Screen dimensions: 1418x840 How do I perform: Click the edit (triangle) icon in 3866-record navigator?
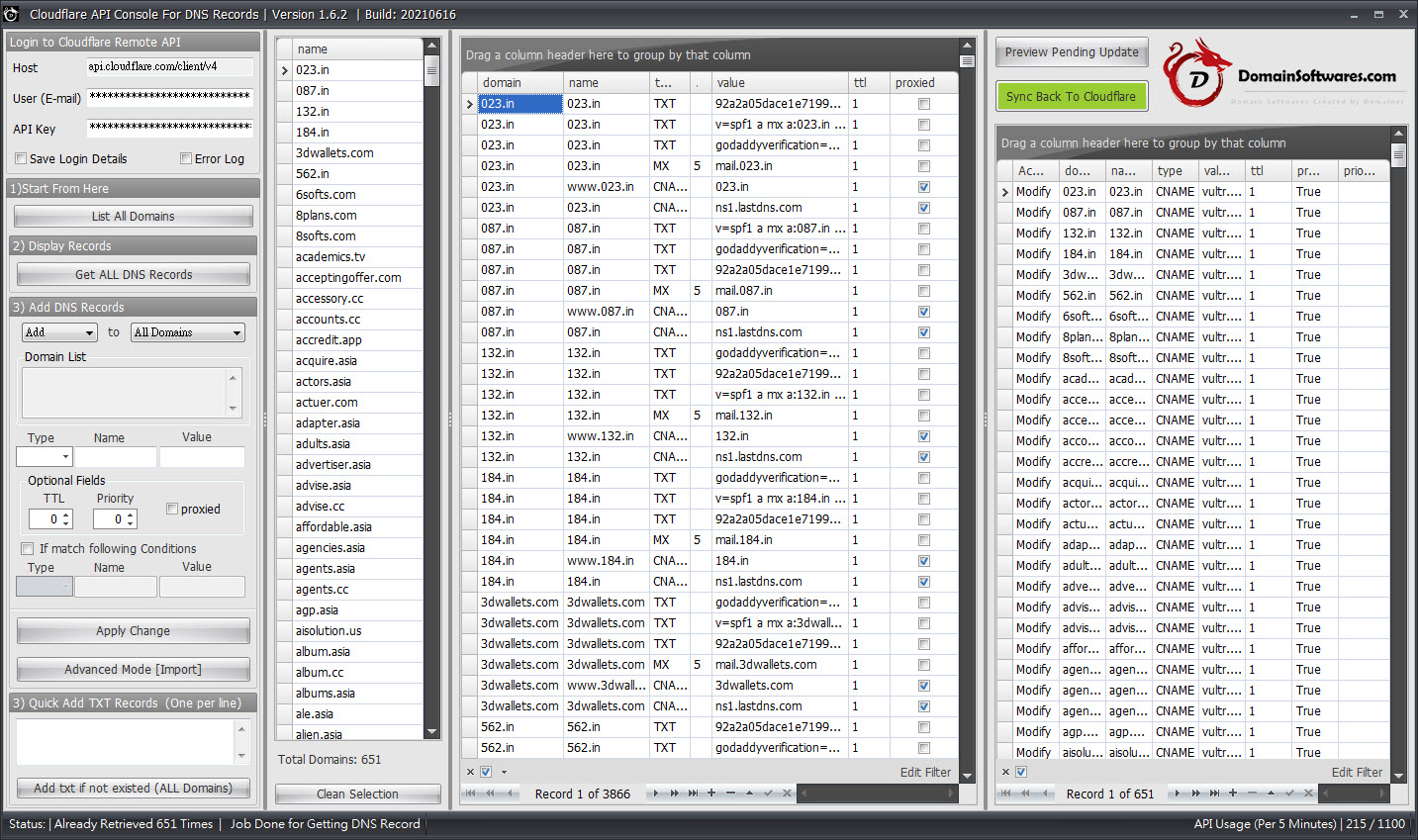[x=749, y=793]
